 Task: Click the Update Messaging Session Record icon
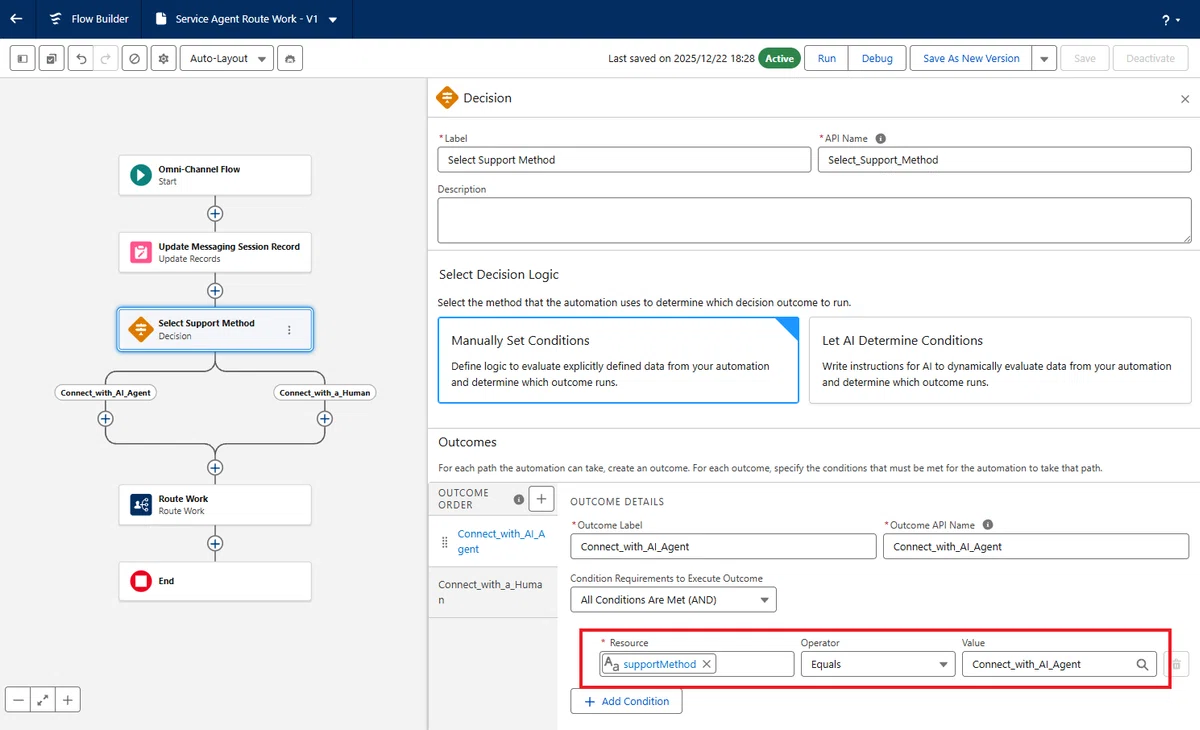(141, 252)
